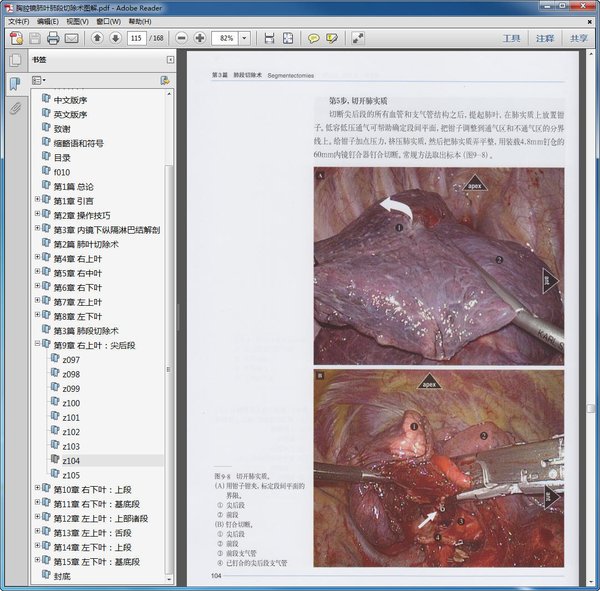Viewport: 600px width, 591px height.
Task: Open bookmark 封底
Action: 62,576
